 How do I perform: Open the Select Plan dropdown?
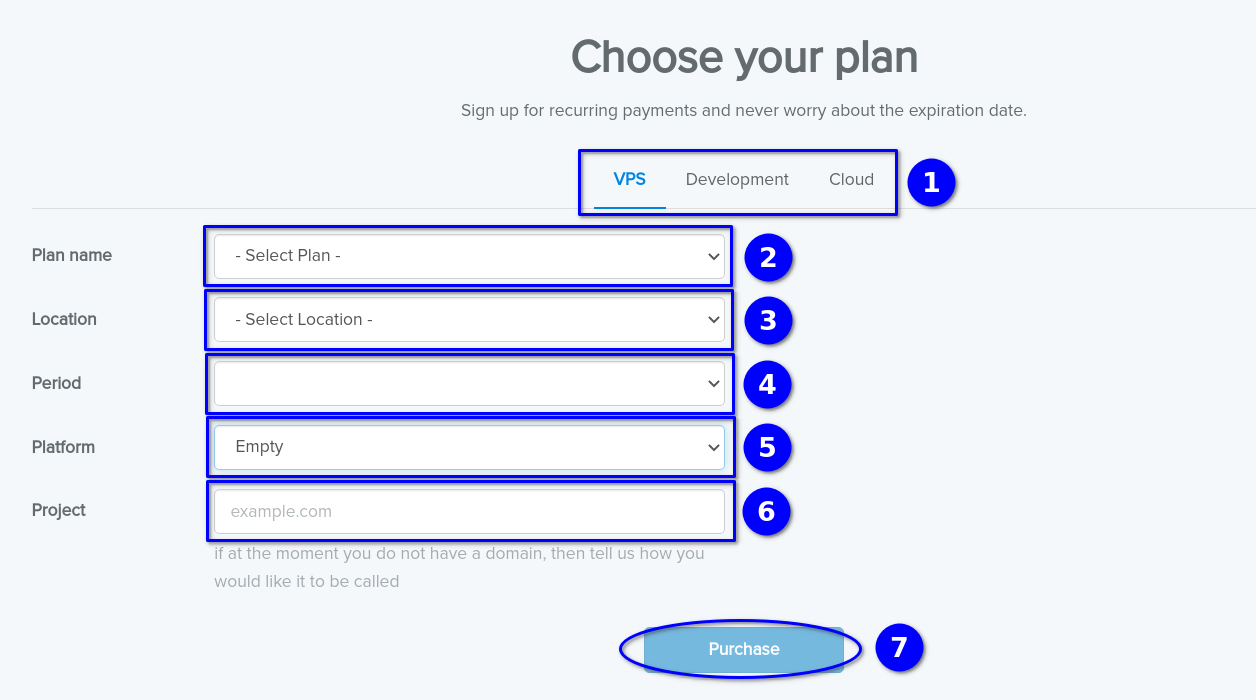pyautogui.click(x=469, y=256)
